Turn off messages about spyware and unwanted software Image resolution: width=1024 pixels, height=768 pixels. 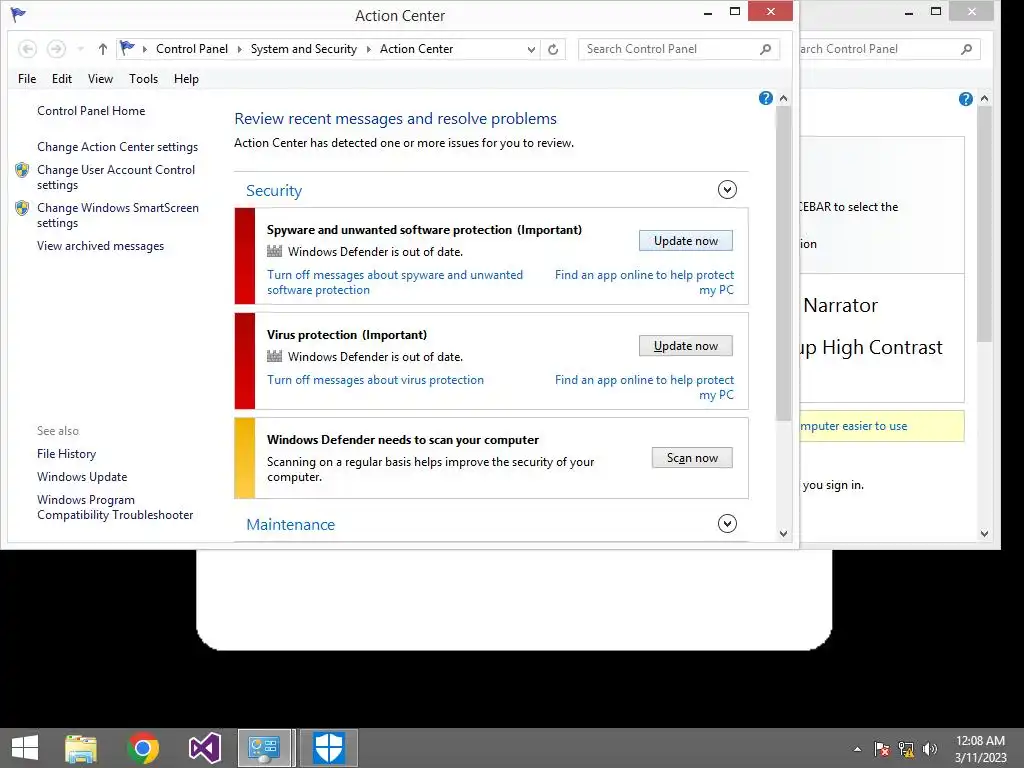[x=395, y=282]
